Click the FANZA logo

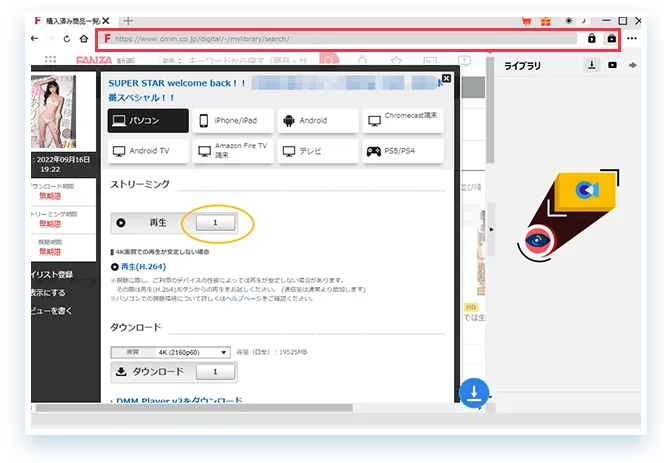point(94,60)
